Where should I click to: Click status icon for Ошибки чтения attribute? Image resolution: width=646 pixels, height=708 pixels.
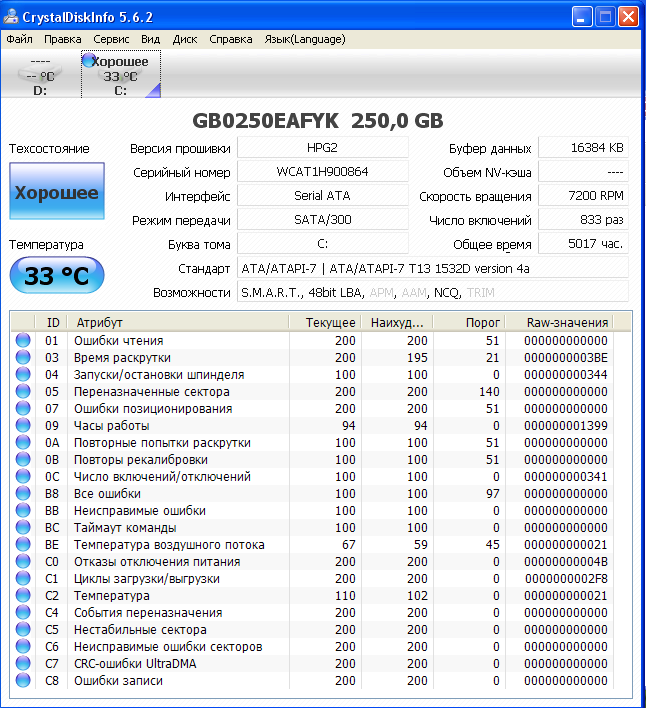(x=23, y=341)
